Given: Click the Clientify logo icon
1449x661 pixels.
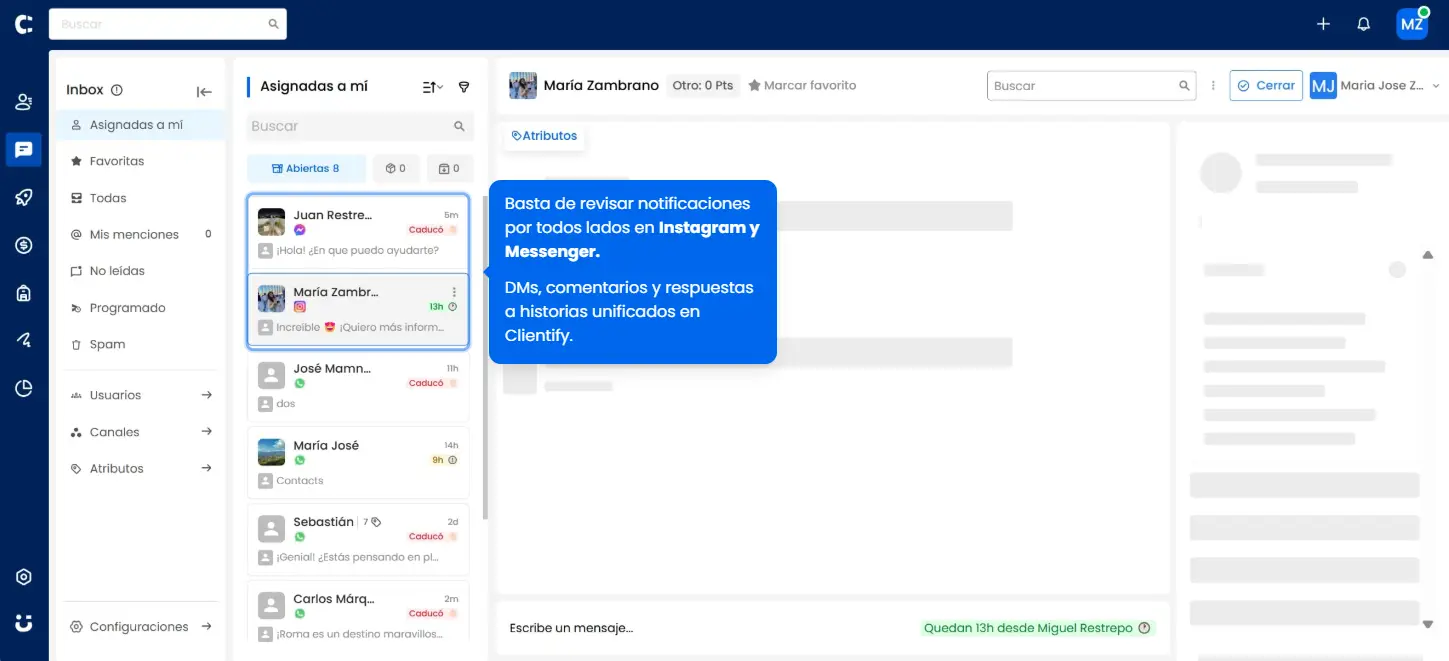Looking at the screenshot, I should point(24,25).
